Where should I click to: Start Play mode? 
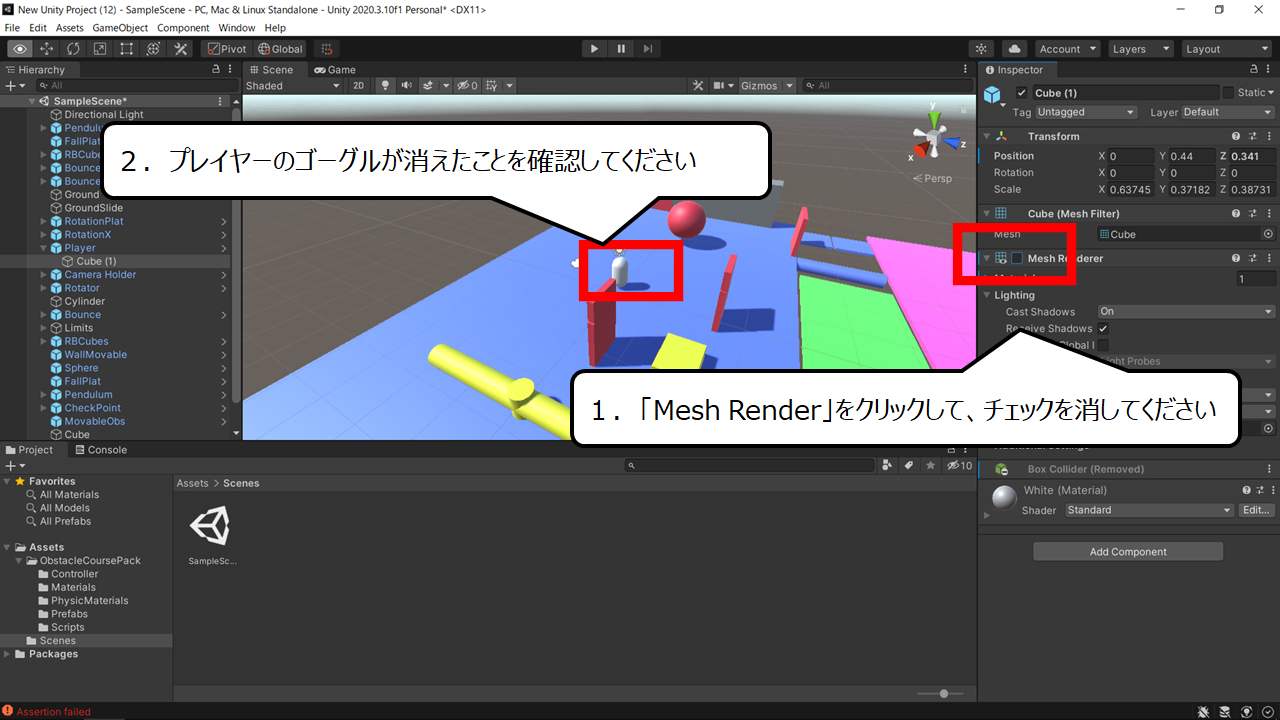pyautogui.click(x=594, y=49)
